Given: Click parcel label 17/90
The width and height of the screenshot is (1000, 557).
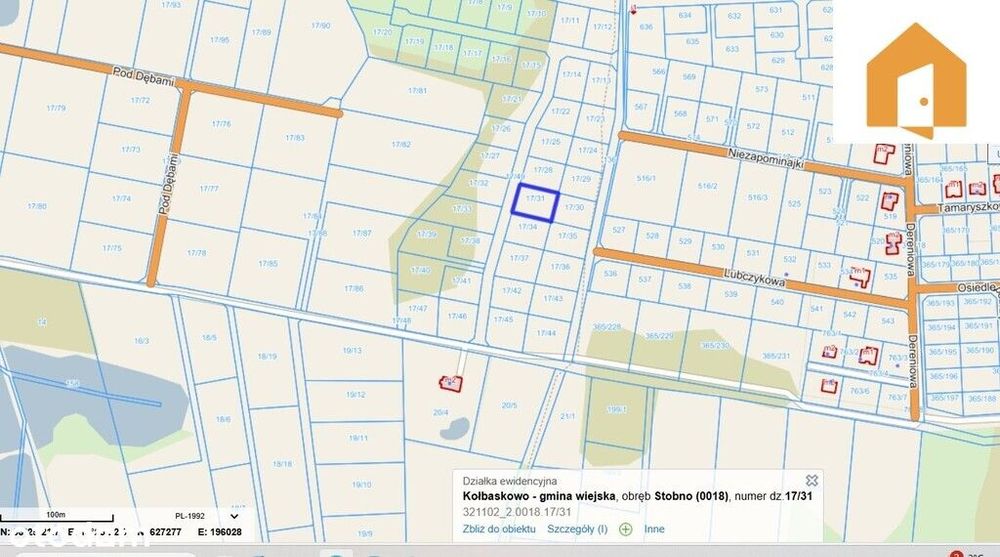Looking at the screenshot, I should pyautogui.click(x=321, y=26).
